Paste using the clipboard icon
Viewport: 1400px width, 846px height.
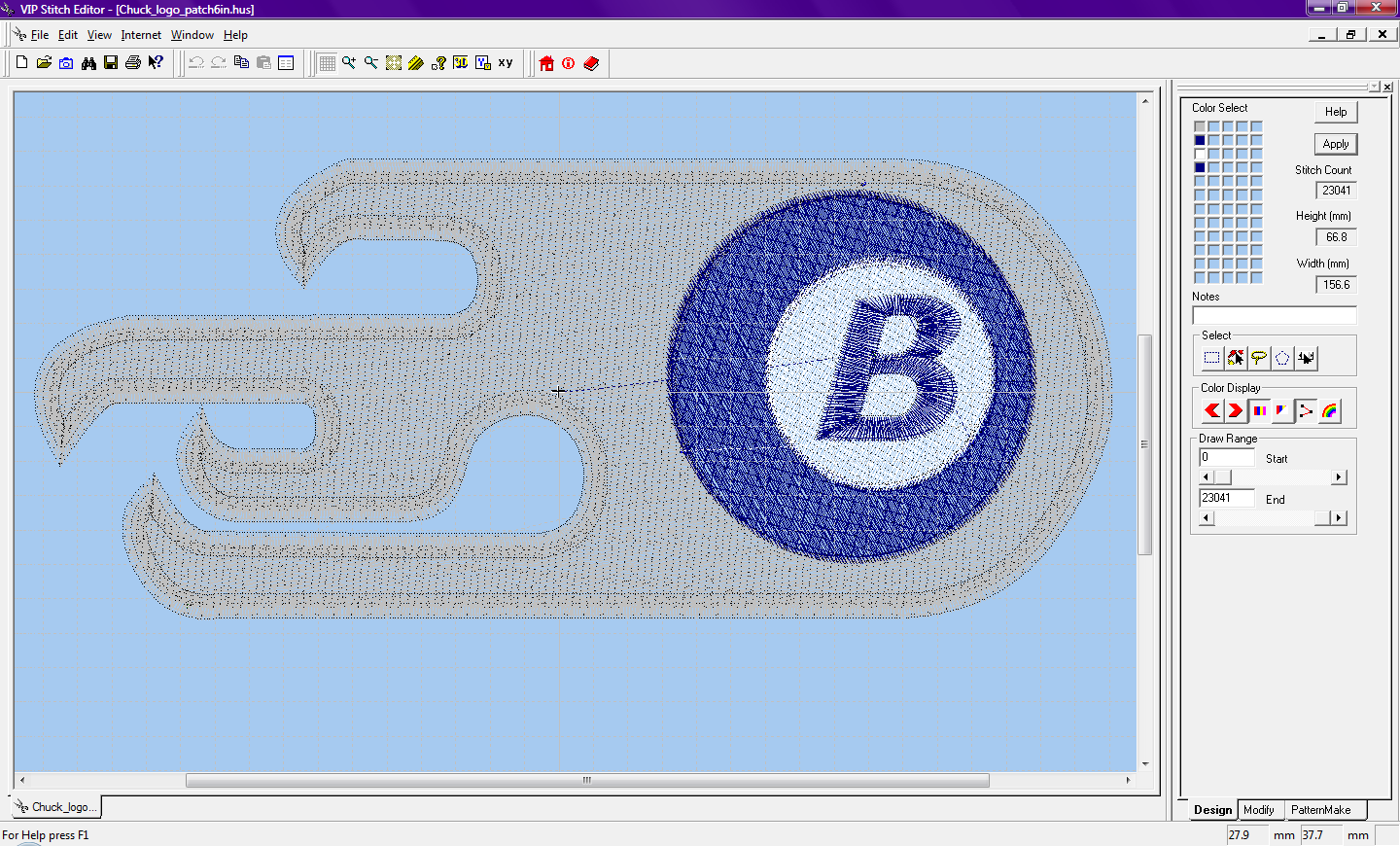pyautogui.click(x=263, y=63)
